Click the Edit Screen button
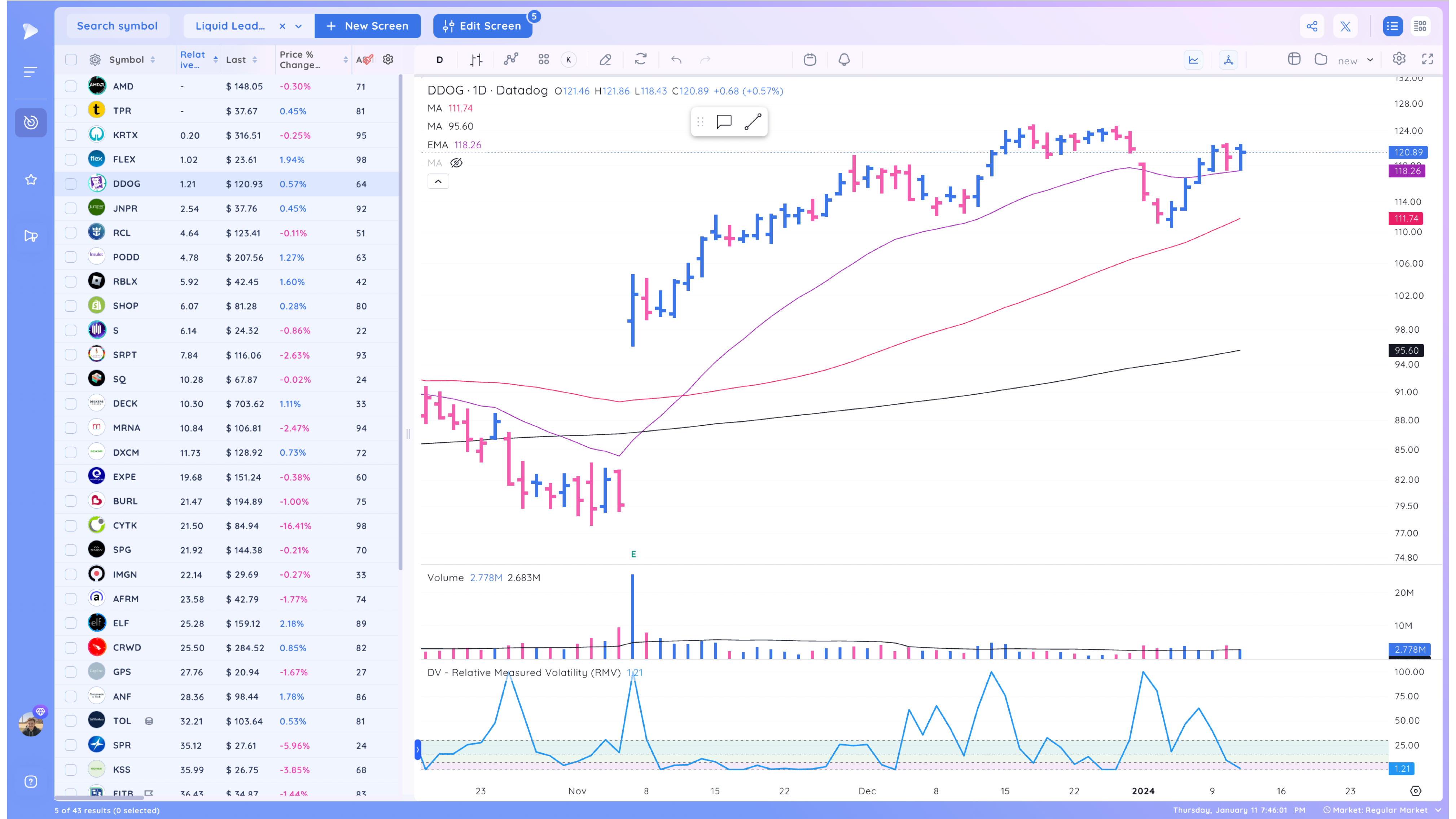The width and height of the screenshot is (1456, 819). coord(482,26)
